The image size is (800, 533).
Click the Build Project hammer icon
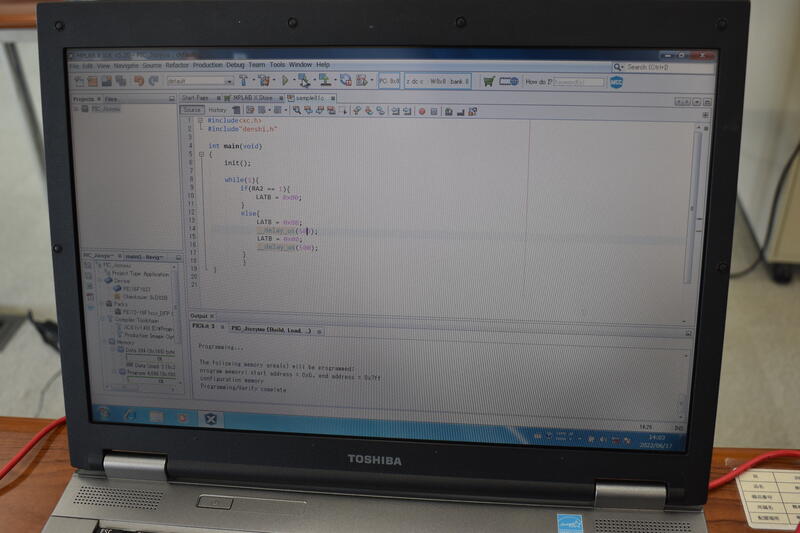click(x=243, y=80)
